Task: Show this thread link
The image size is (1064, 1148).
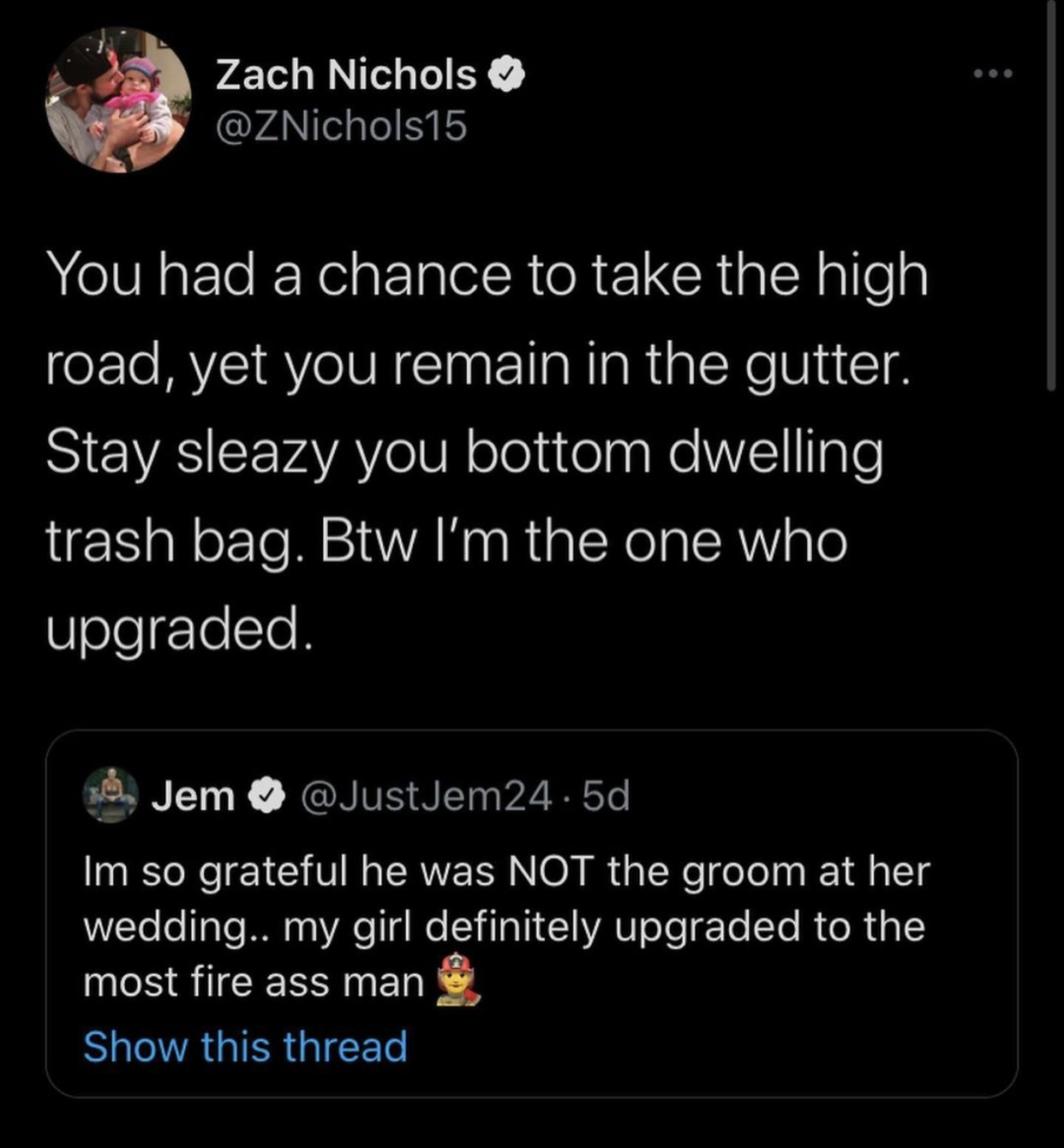Action: coord(245,1047)
